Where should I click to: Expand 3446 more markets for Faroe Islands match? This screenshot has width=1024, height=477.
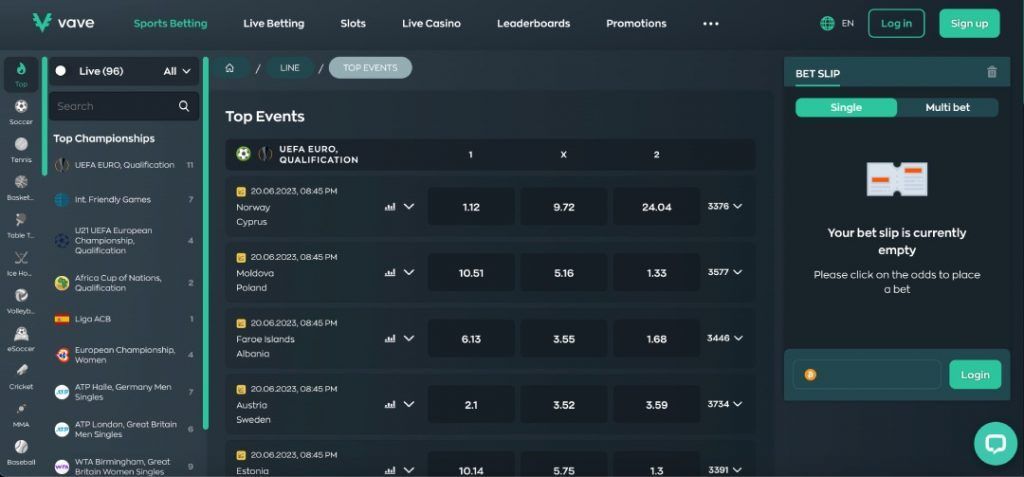pos(725,338)
